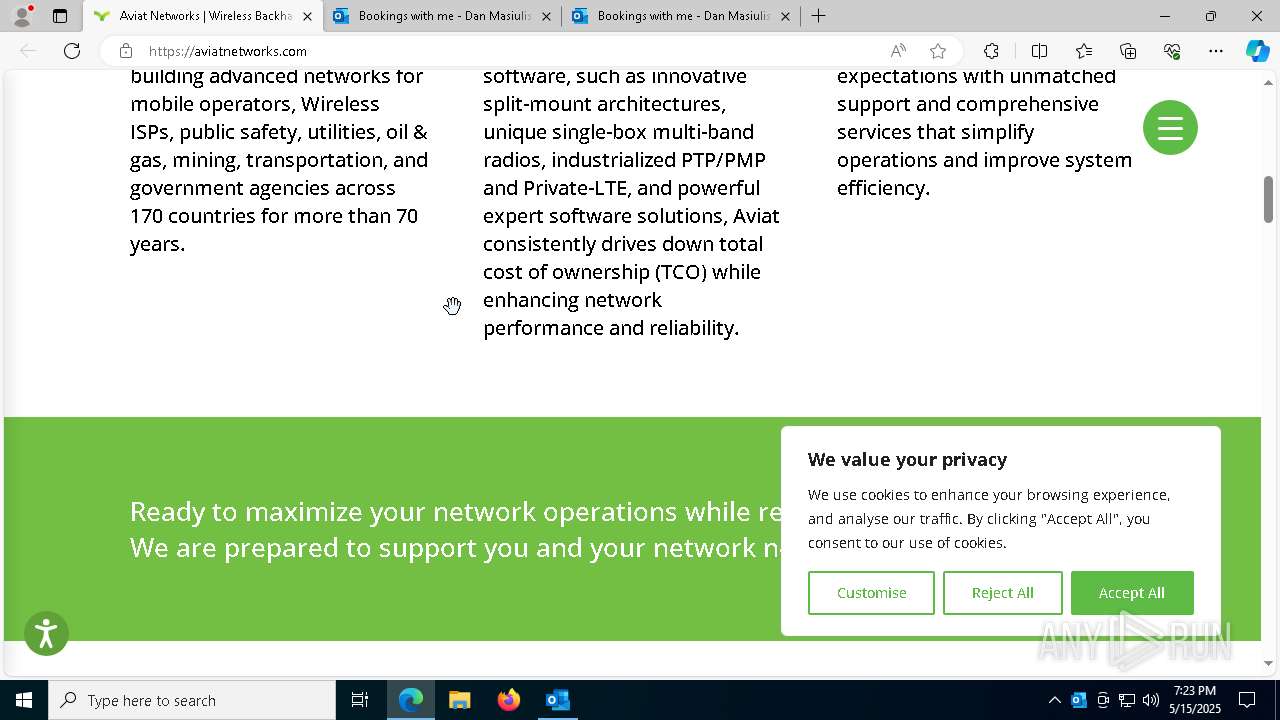Open the Outlook icon in the system tray
Viewport: 1280px width, 720px height.
click(x=1079, y=700)
